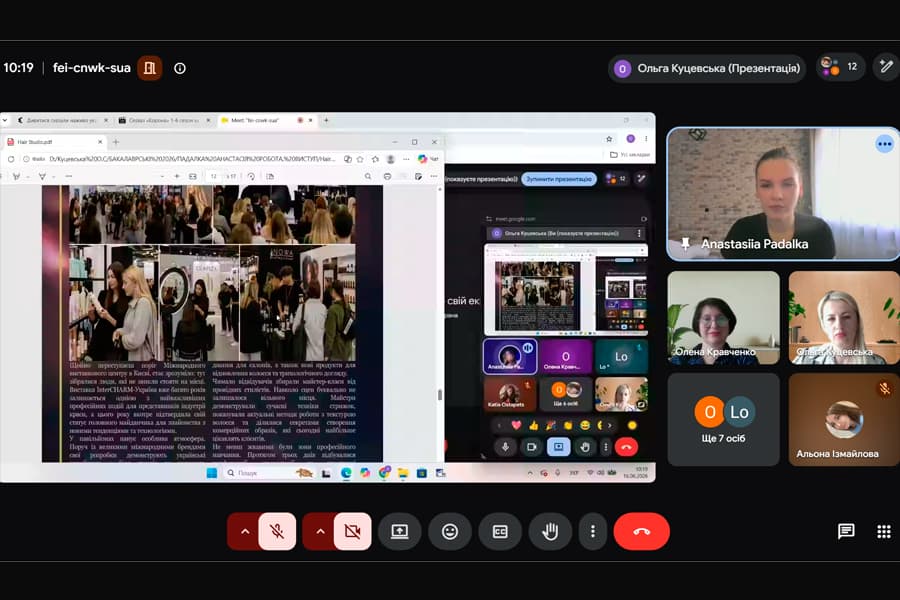This screenshot has width=900, height=600.
Task: Open camera video settings chevron
Action: [x=320, y=531]
